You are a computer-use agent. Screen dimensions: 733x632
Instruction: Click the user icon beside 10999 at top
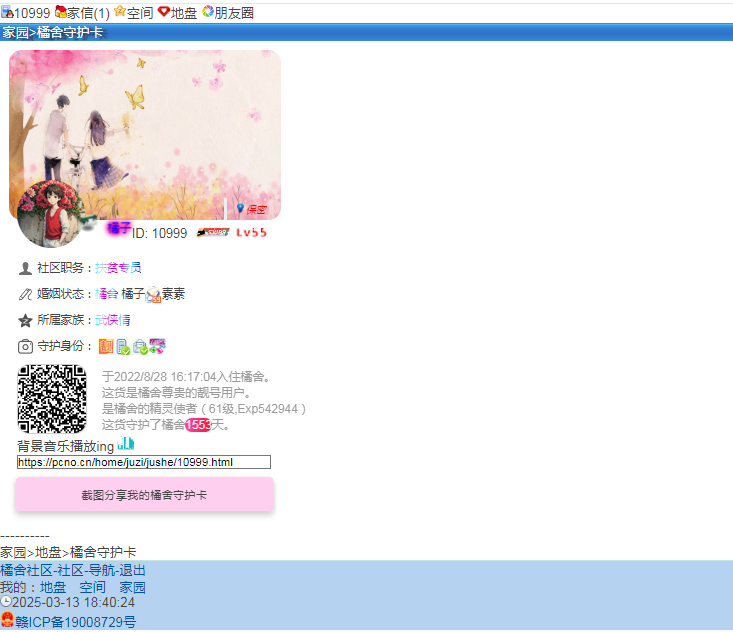[x=7, y=12]
